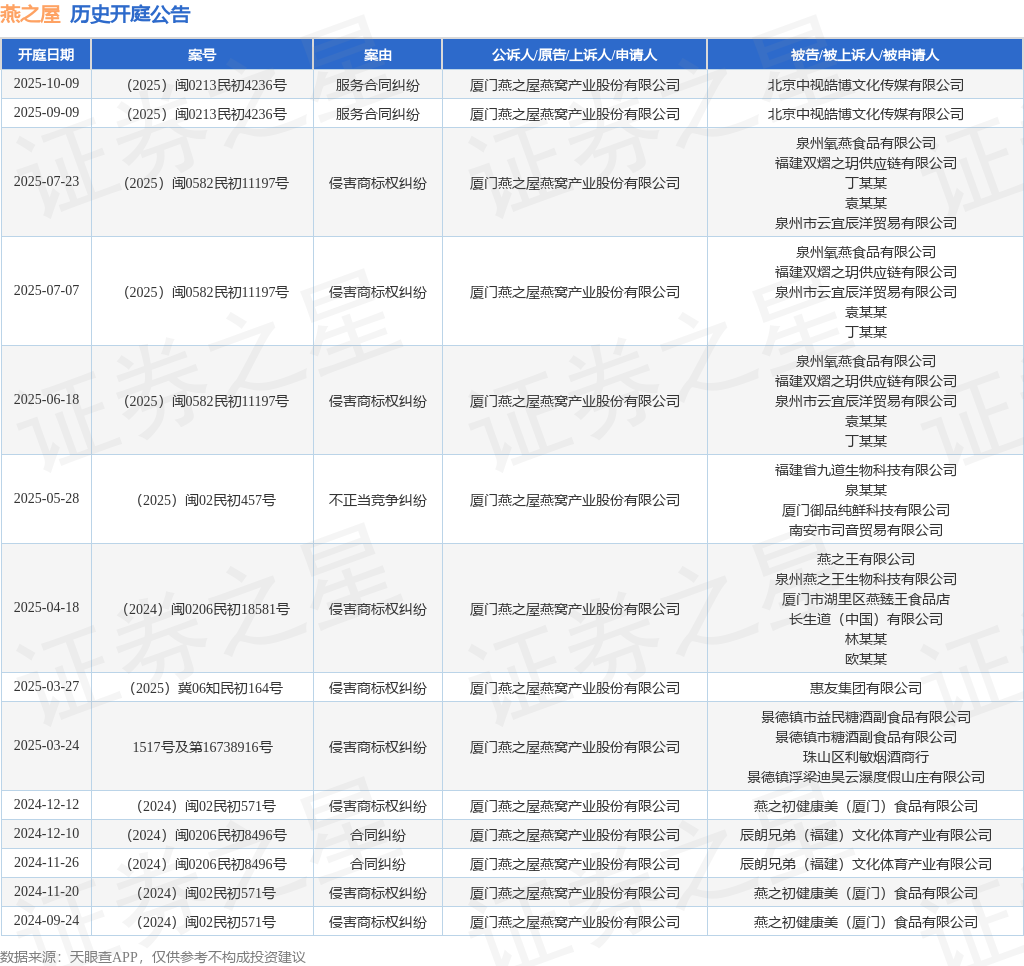Click 侵害商标权纠纷 in the 2025-03-27 row
The image size is (1024, 966).
pyautogui.click(x=377, y=688)
